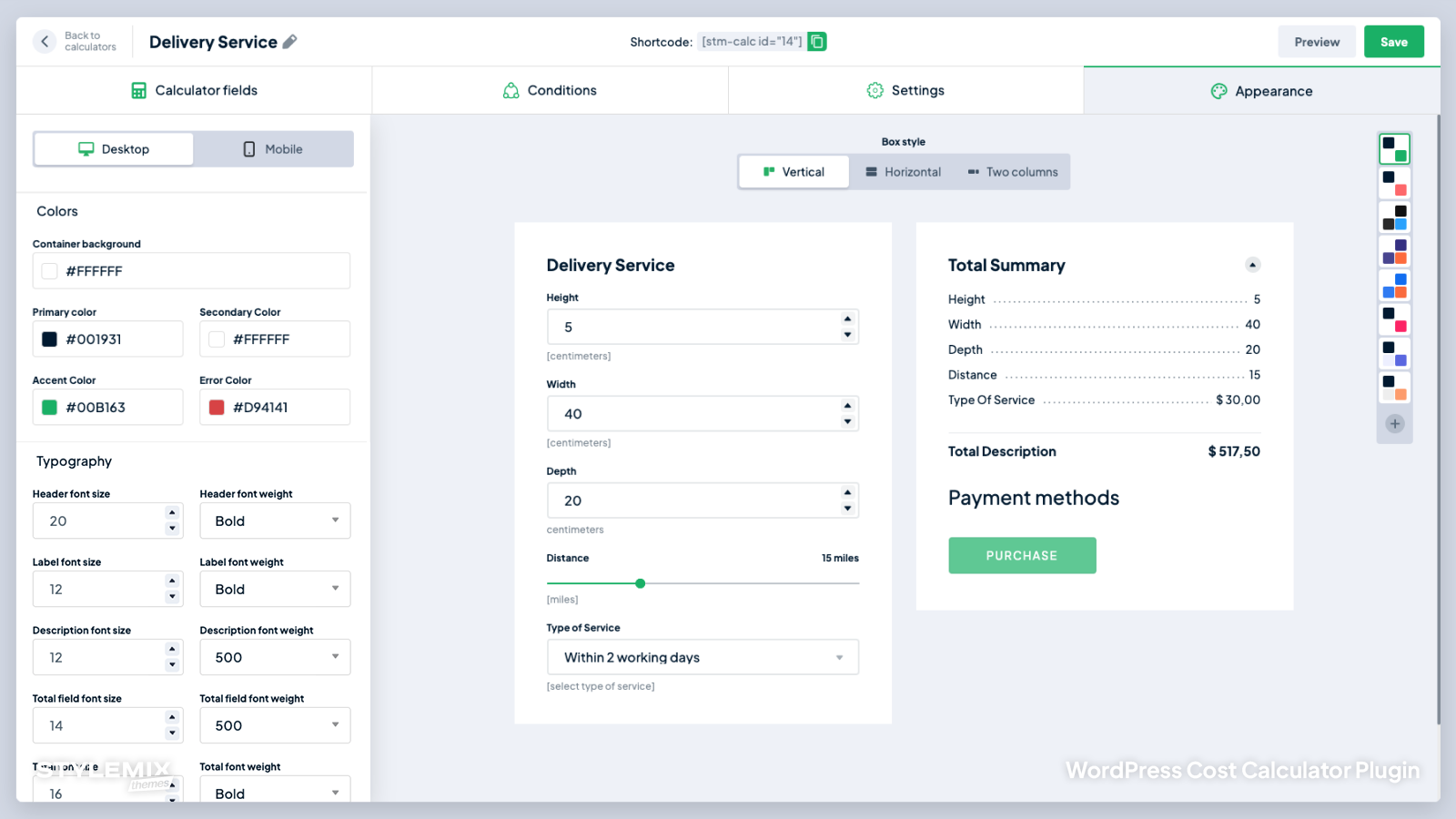Save the calculator
Viewport: 1456px width, 819px height.
coord(1393,42)
